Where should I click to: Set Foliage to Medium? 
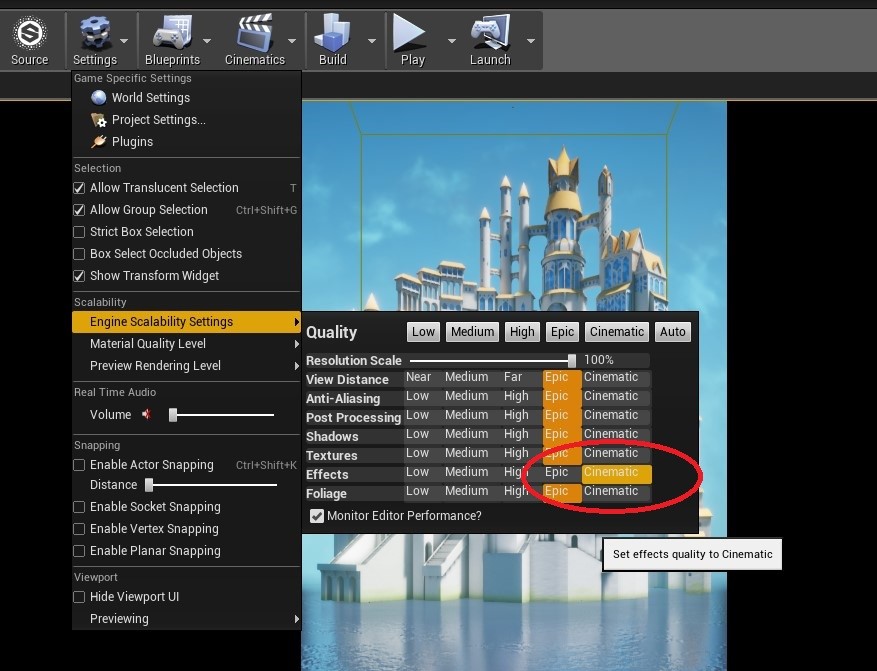click(x=471, y=492)
